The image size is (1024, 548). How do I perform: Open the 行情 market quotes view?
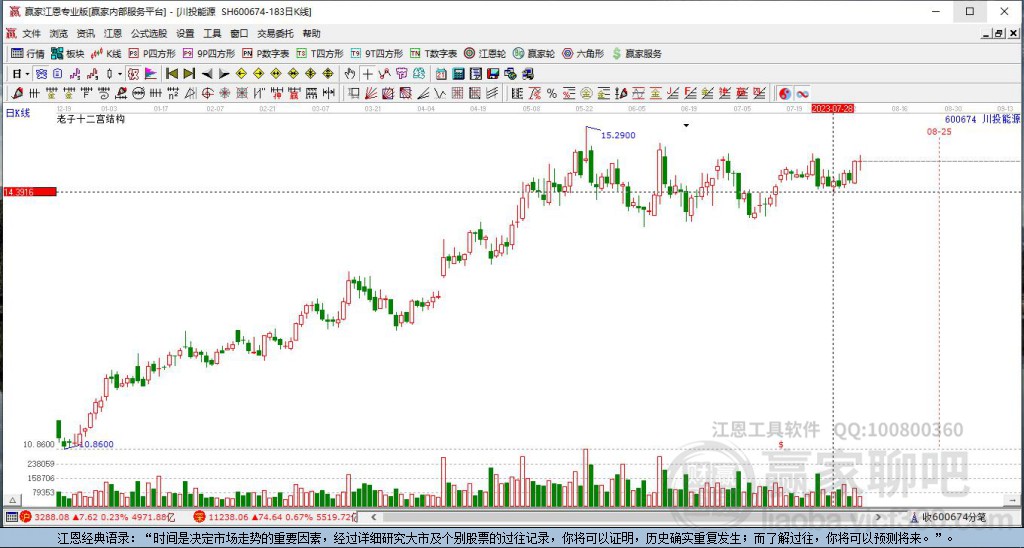(27, 53)
